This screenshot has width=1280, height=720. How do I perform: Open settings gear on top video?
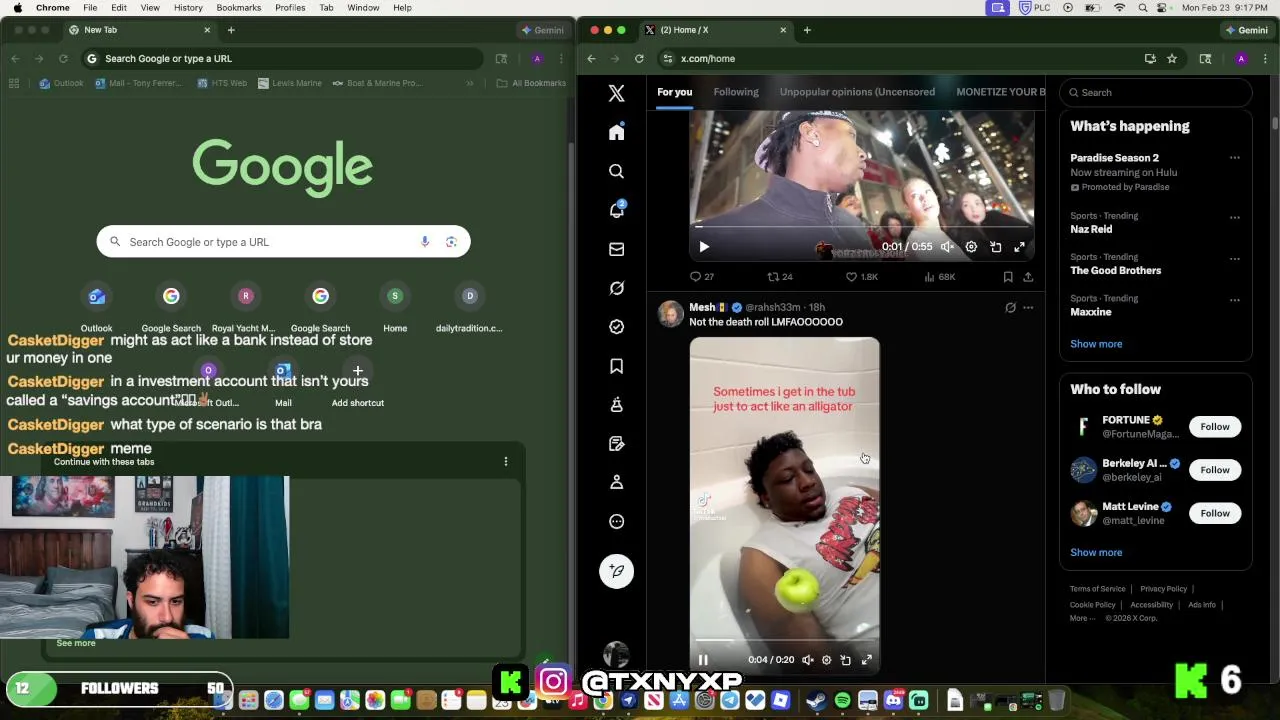(x=971, y=246)
